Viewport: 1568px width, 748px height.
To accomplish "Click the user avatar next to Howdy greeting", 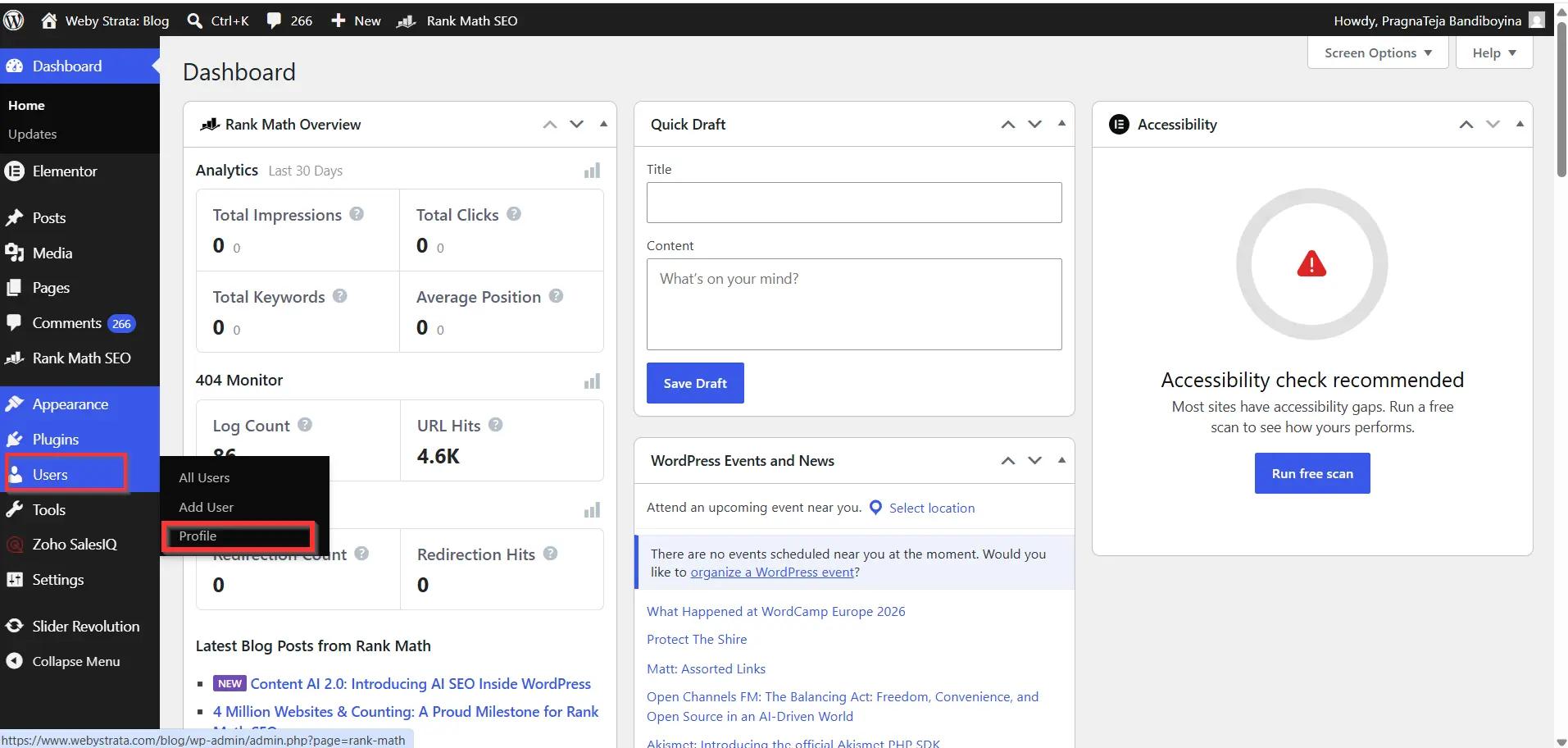I will click(1537, 21).
